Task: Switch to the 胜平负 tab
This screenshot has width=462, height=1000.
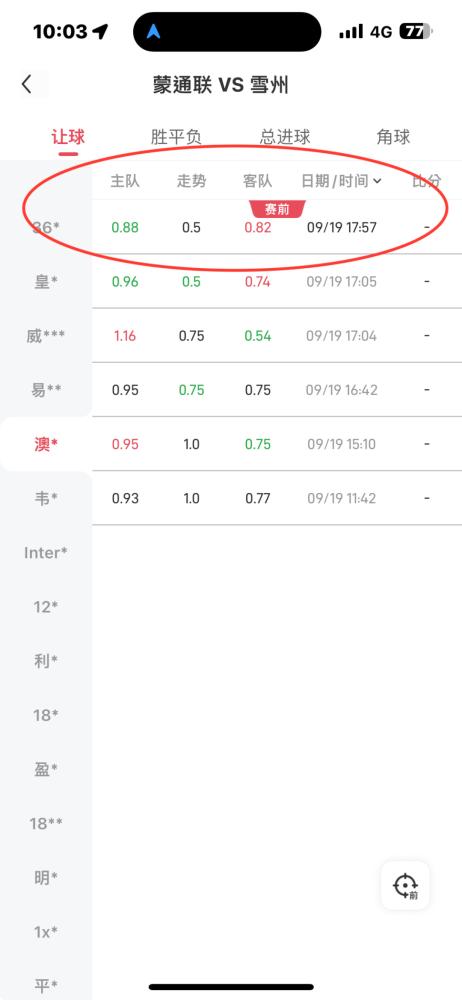Action: 176,137
